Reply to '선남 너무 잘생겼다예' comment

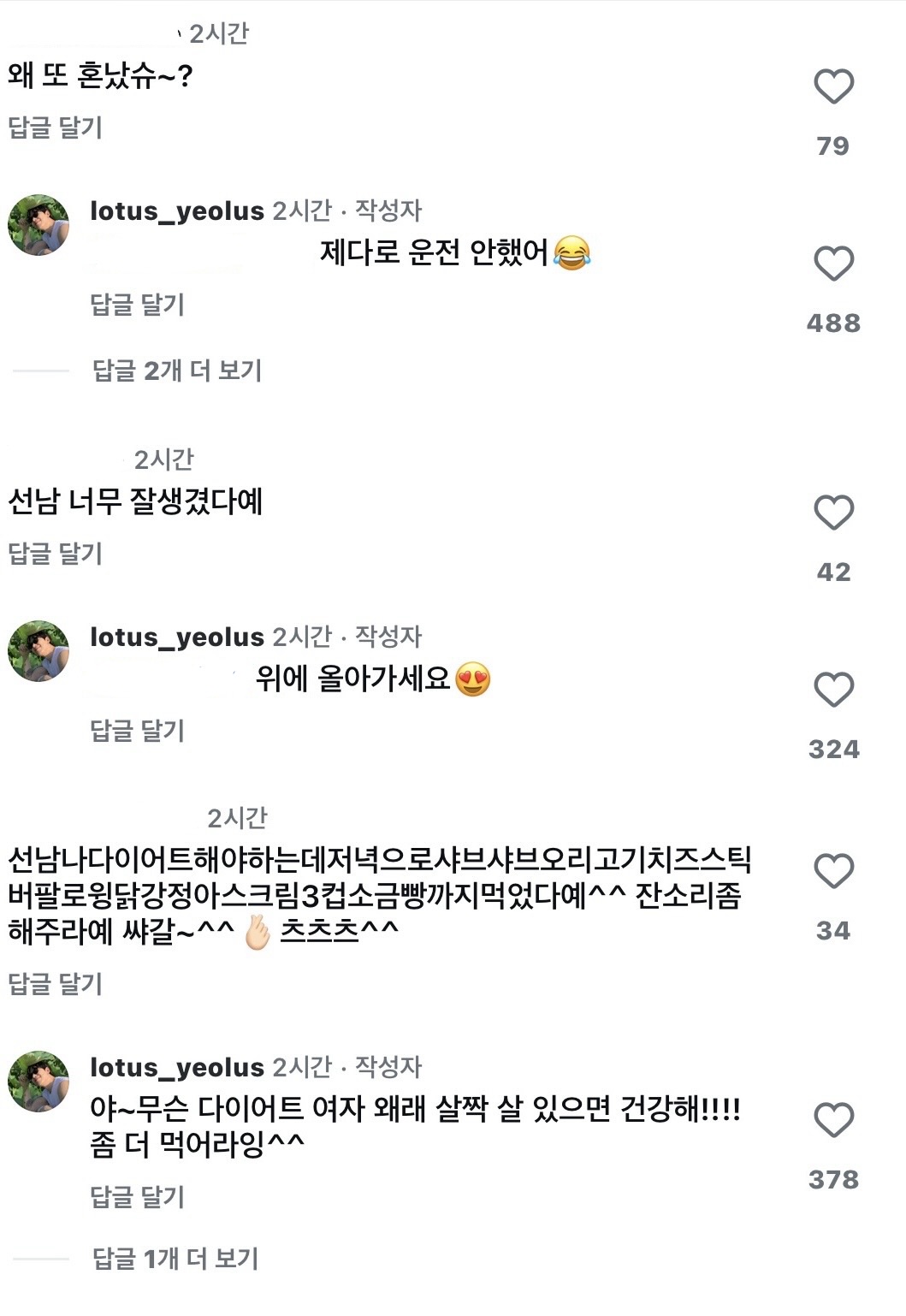tap(55, 554)
